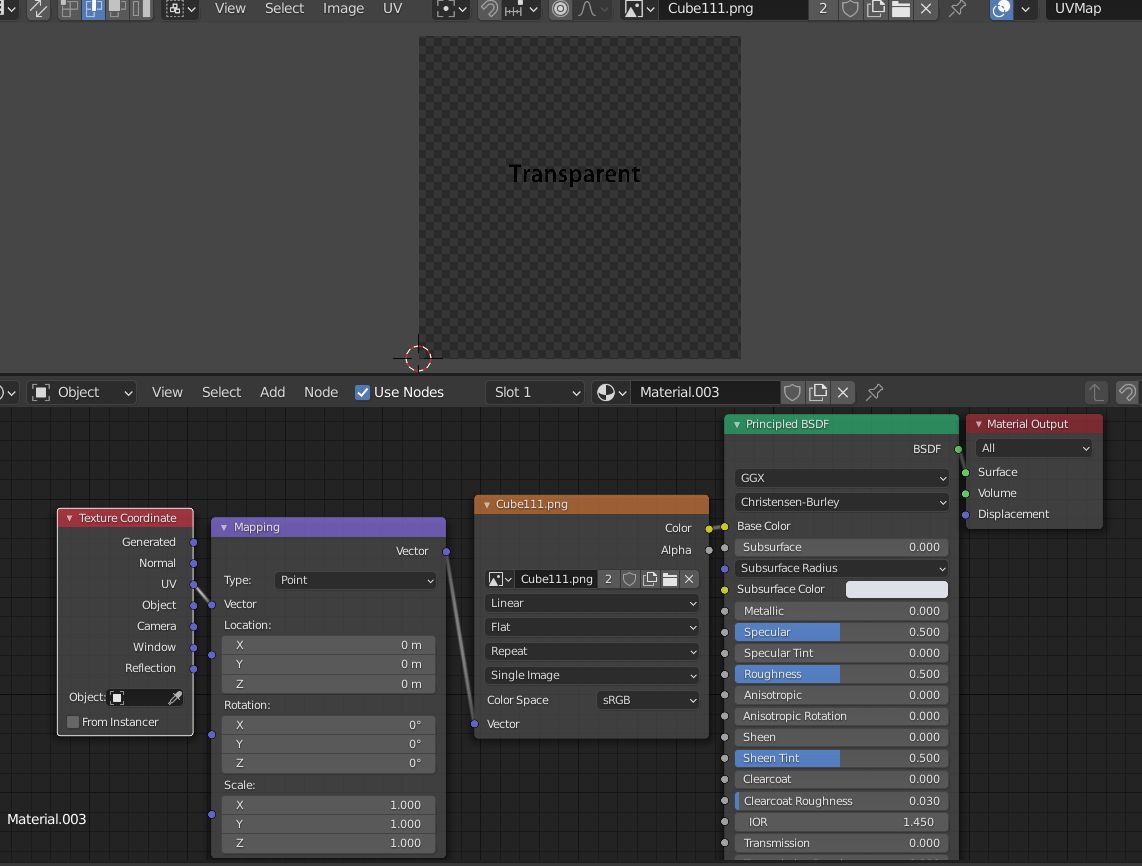Viewport: 1142px width, 866px height.
Task: Open image browse dropdown in texture node
Action: (x=499, y=579)
